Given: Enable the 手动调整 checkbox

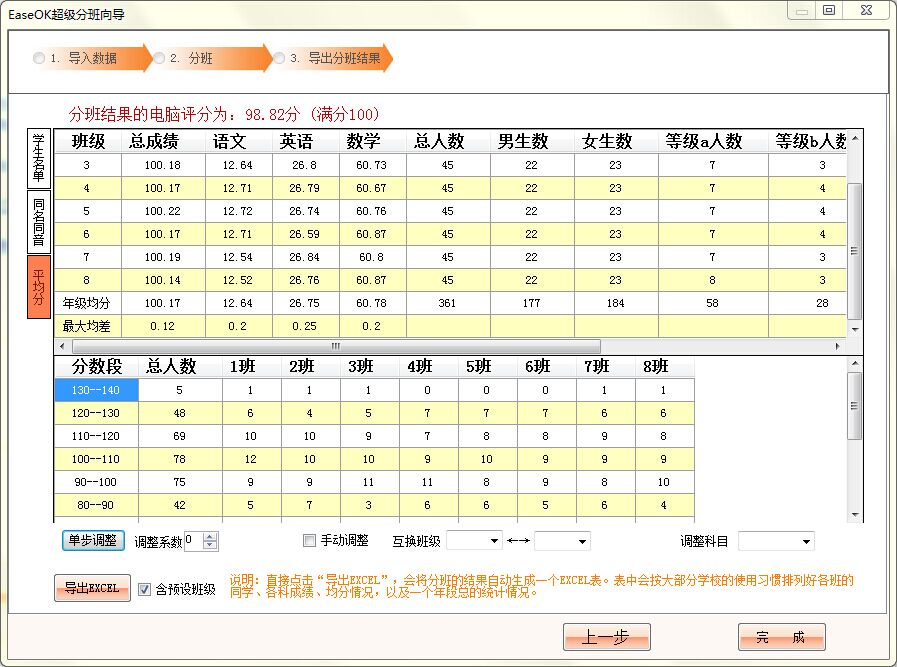Looking at the screenshot, I should pyautogui.click(x=310, y=540).
